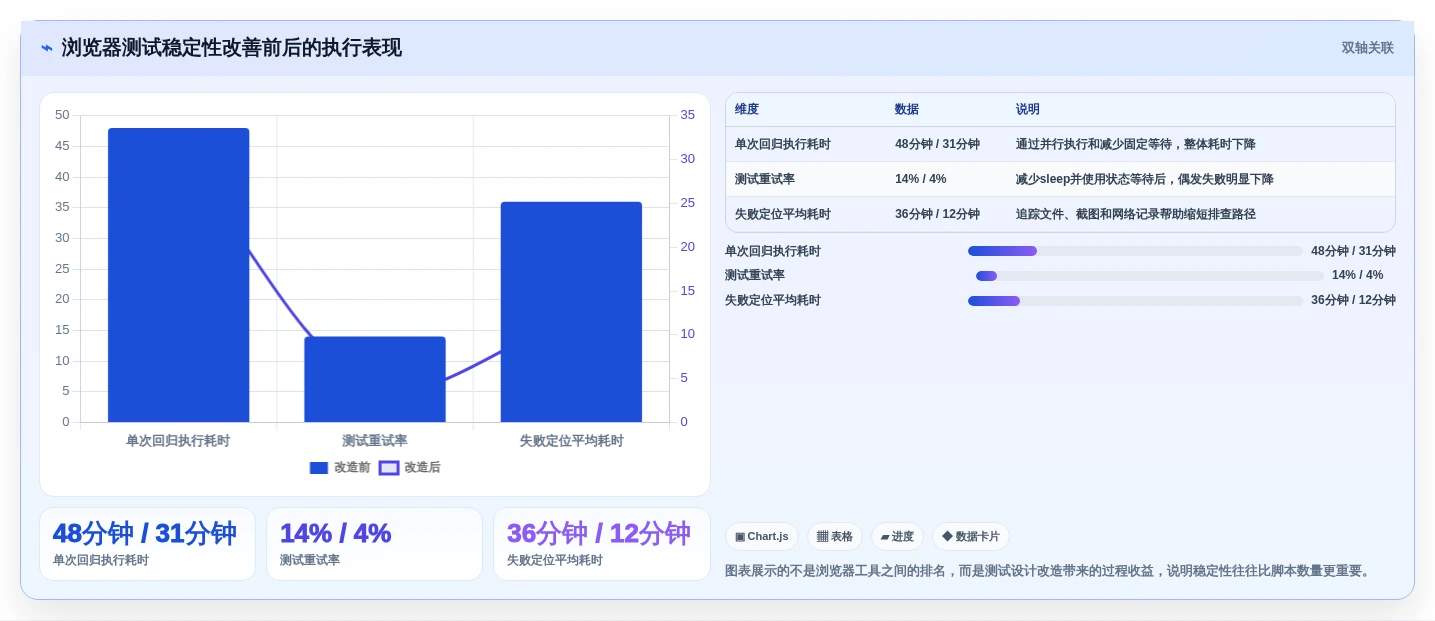The width and height of the screenshot is (1435, 621).
Task: Click the 维度 column header
Action: pyautogui.click(x=747, y=110)
